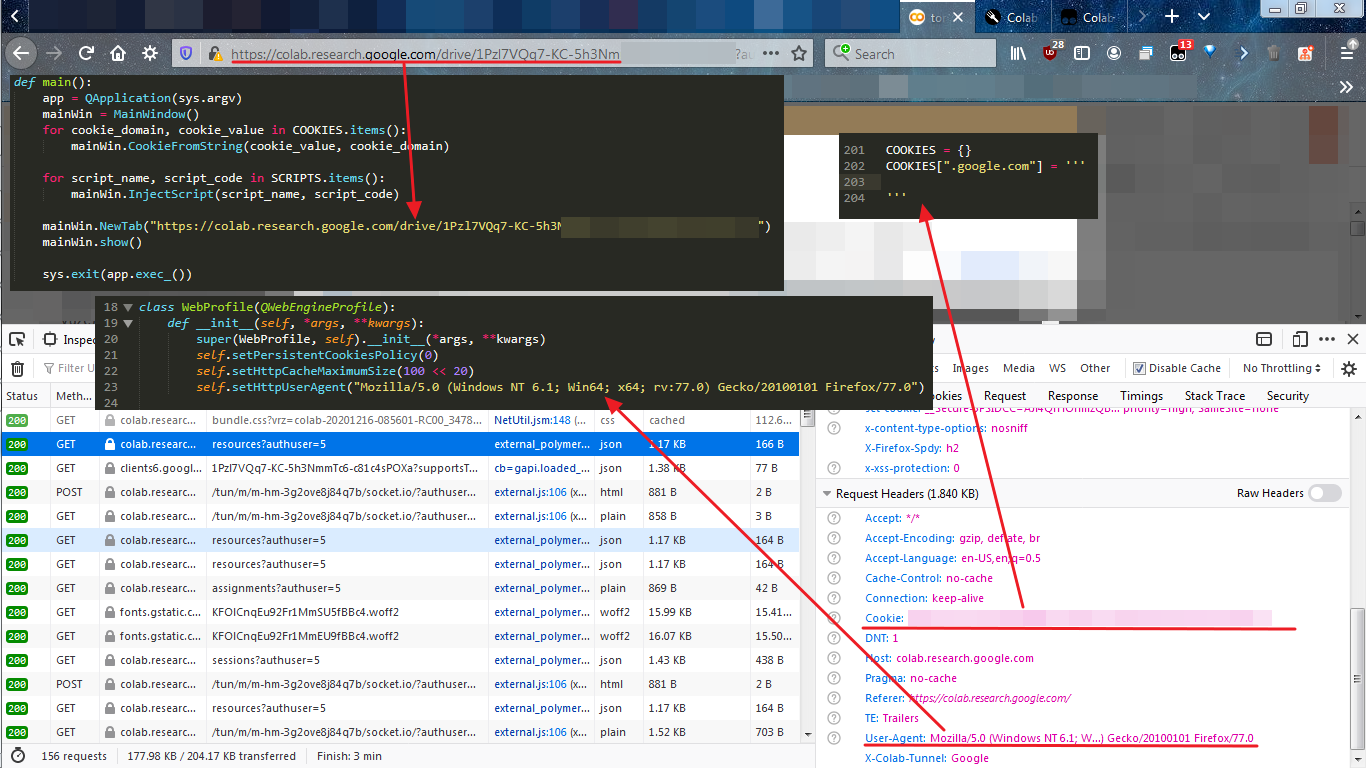This screenshot has width=1366, height=768.
Task: Clear network log with trash icon
Action: click(17, 368)
